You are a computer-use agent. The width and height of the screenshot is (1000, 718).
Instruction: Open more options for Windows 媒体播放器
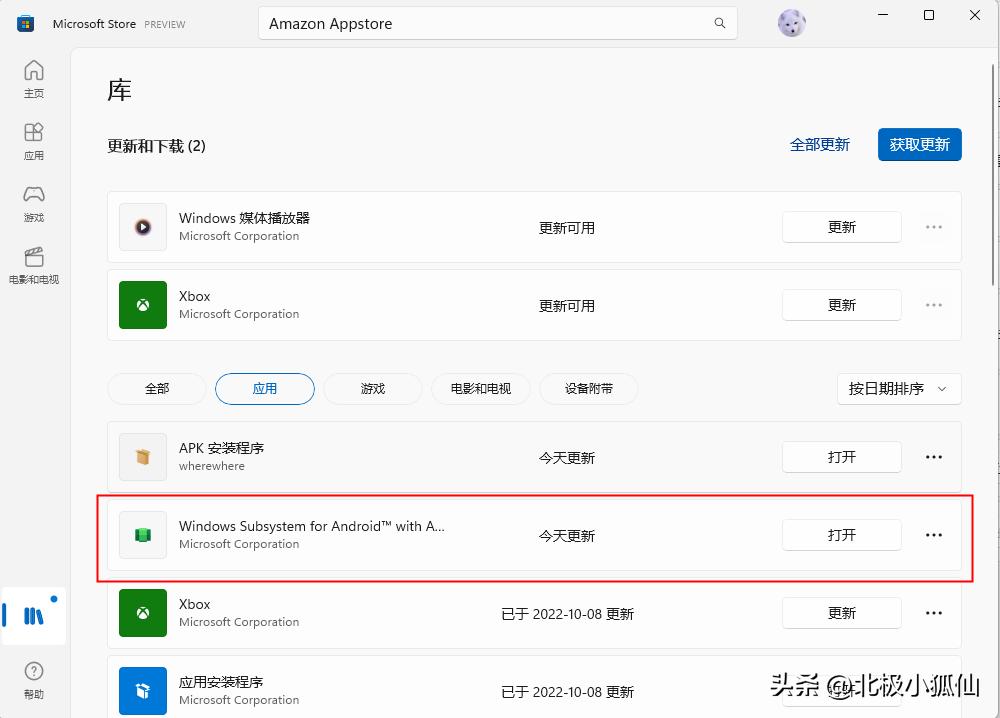click(x=933, y=227)
